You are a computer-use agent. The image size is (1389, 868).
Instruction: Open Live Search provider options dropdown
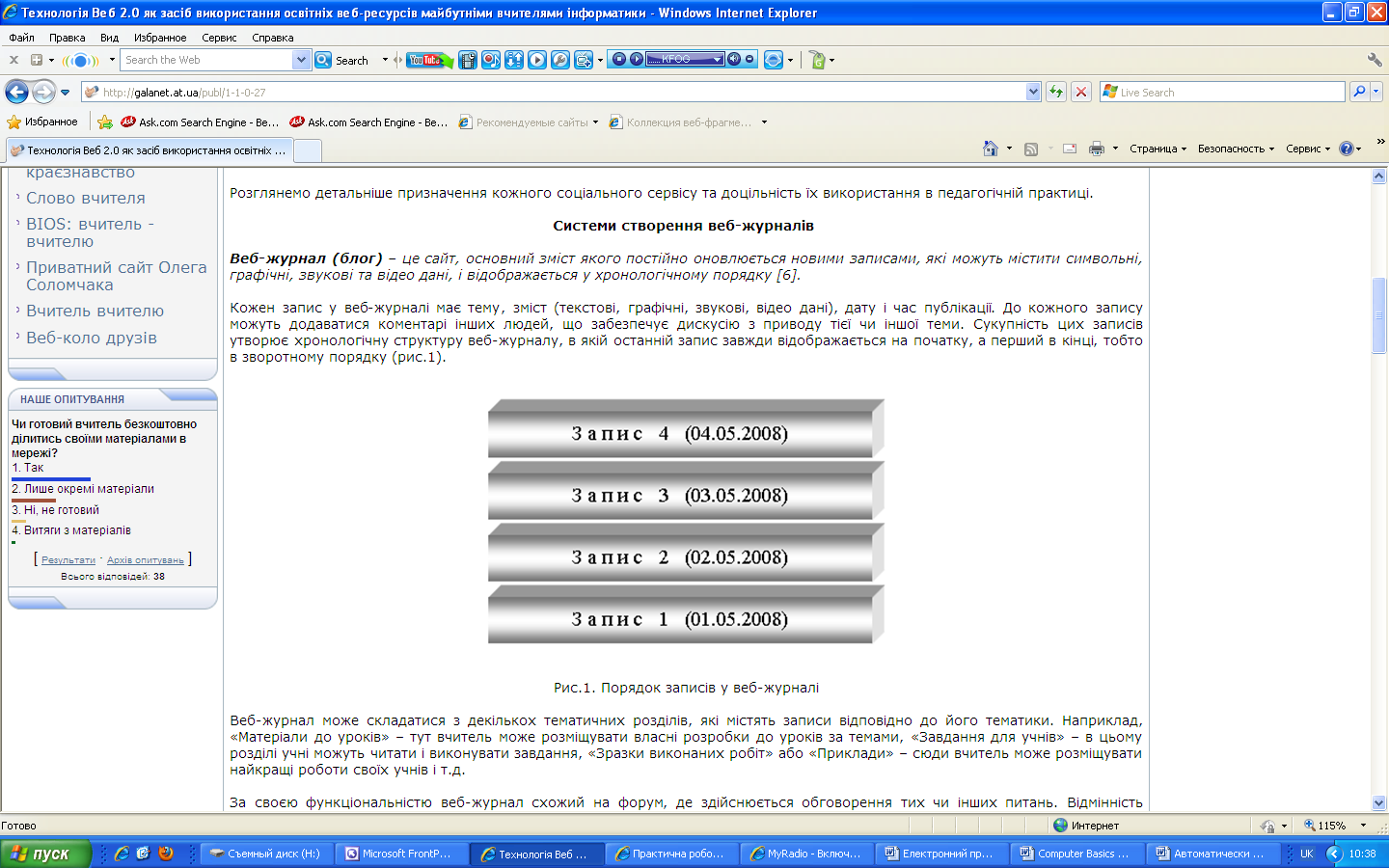point(1376,92)
